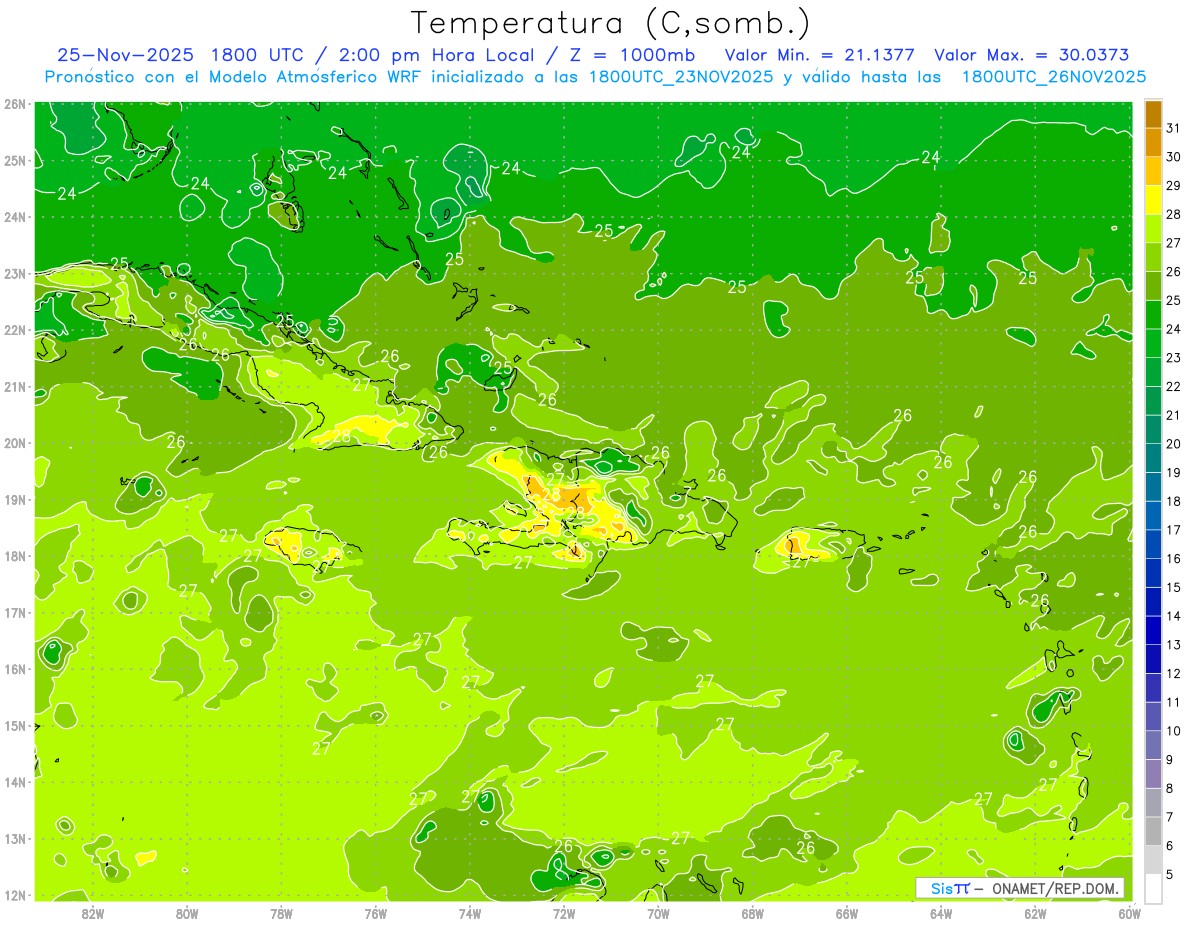
Task: Click the '68W' longitude axis label
Action: point(753,913)
